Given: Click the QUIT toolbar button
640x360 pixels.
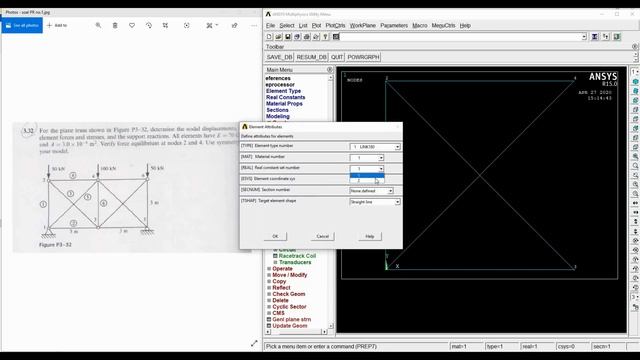Looking at the screenshot, I should [337, 57].
